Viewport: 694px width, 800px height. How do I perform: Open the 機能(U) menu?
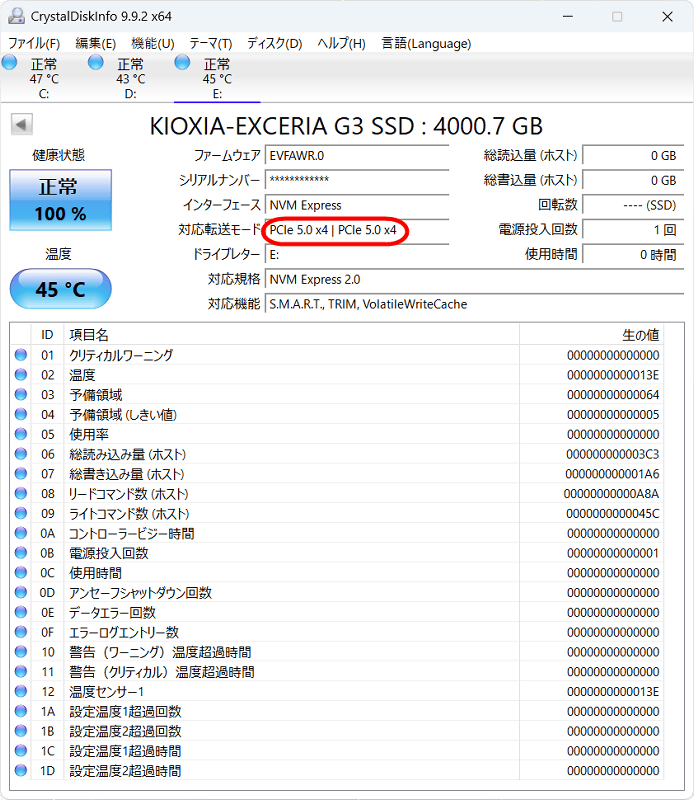(x=153, y=43)
